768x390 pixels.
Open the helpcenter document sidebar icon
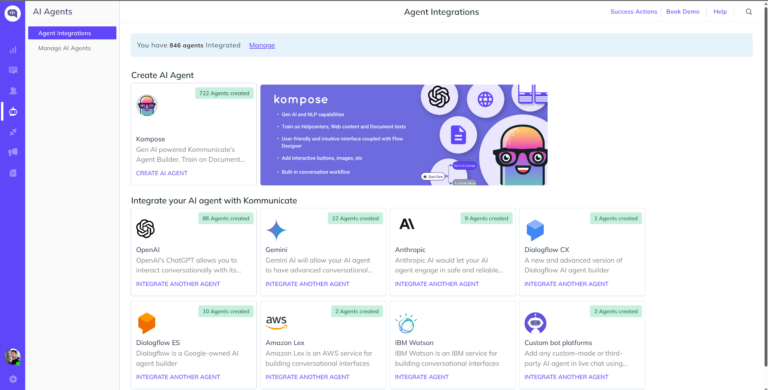click(13, 173)
